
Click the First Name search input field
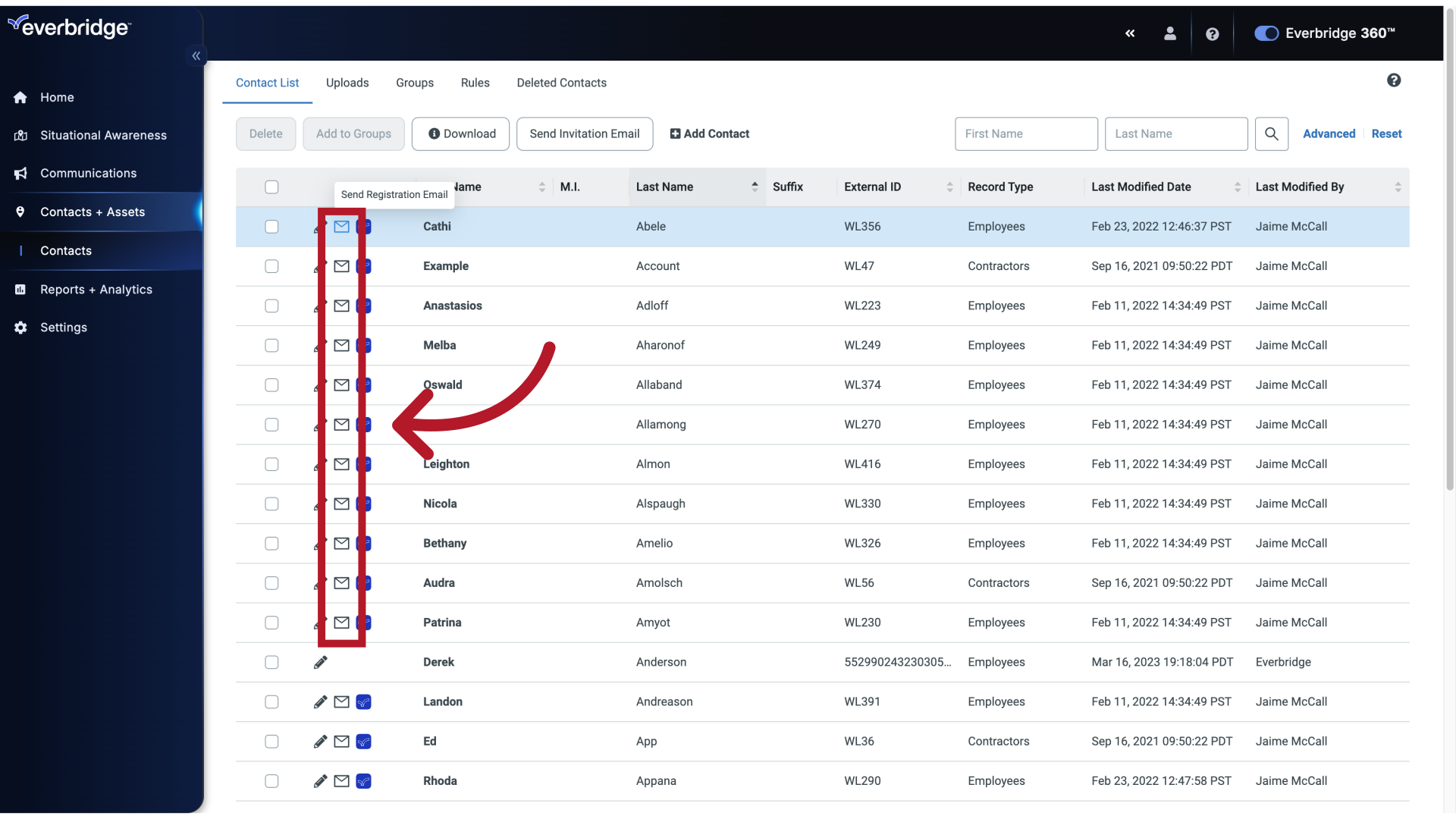(1025, 133)
